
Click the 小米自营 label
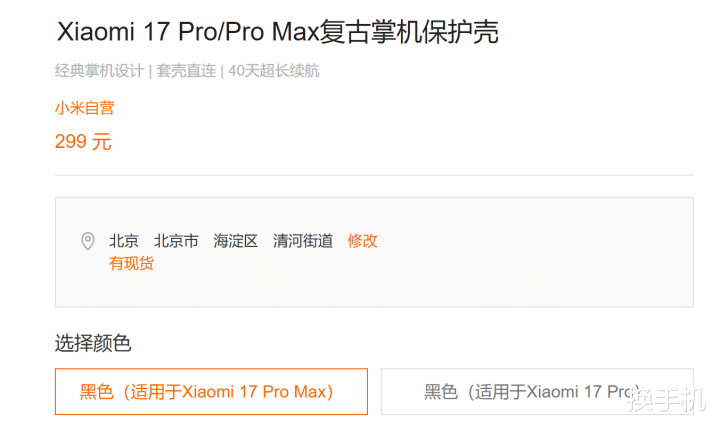coord(84,108)
